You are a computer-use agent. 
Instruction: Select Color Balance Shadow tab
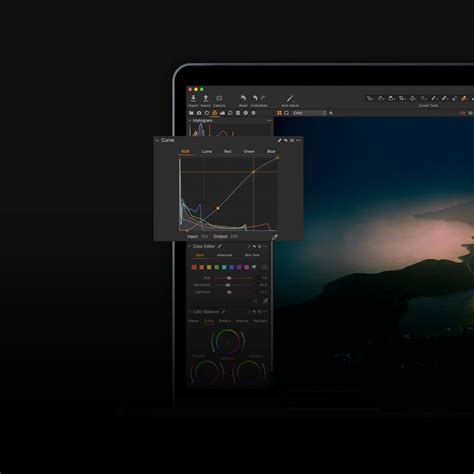tap(225, 321)
